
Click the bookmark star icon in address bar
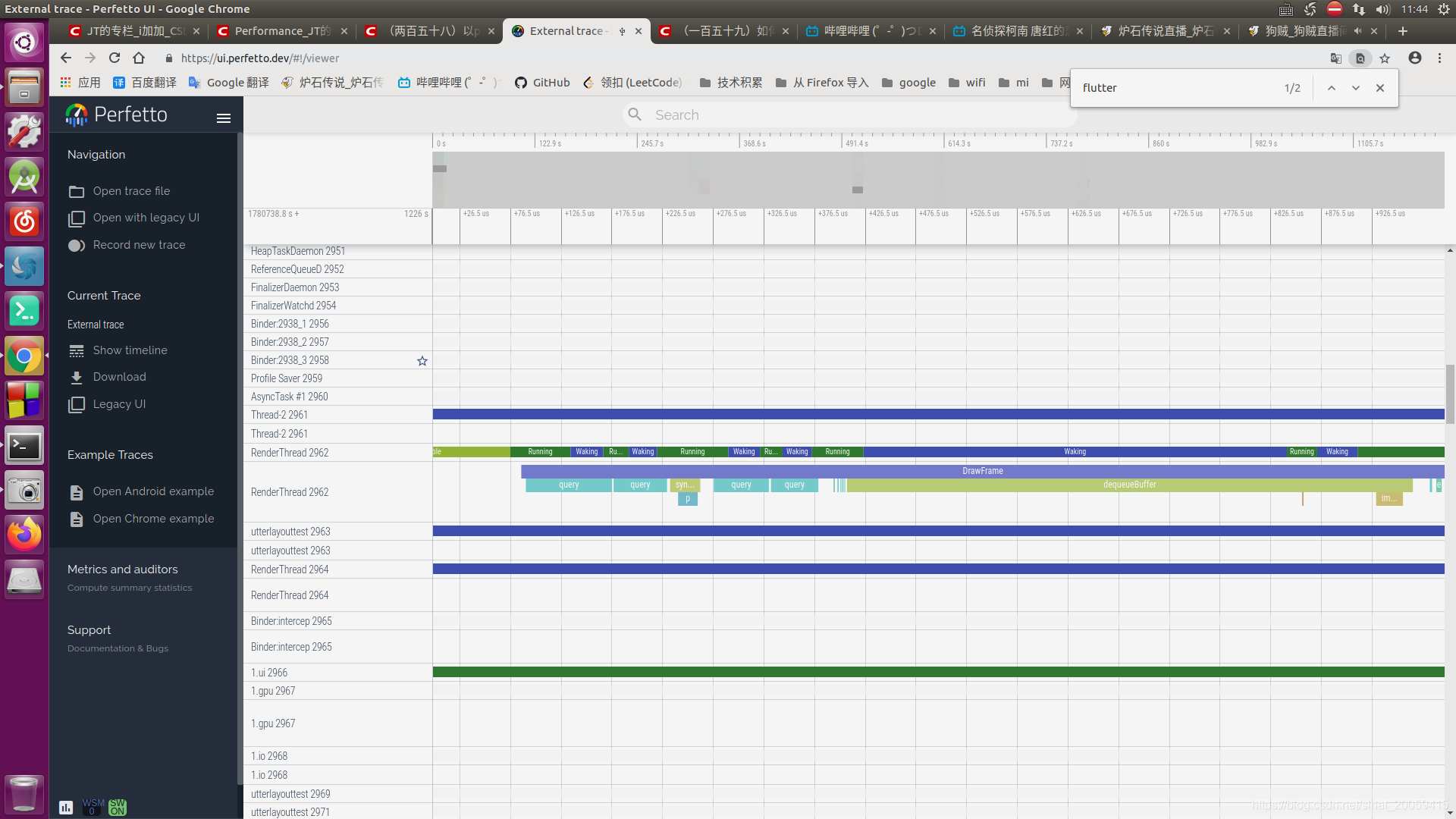[1385, 58]
